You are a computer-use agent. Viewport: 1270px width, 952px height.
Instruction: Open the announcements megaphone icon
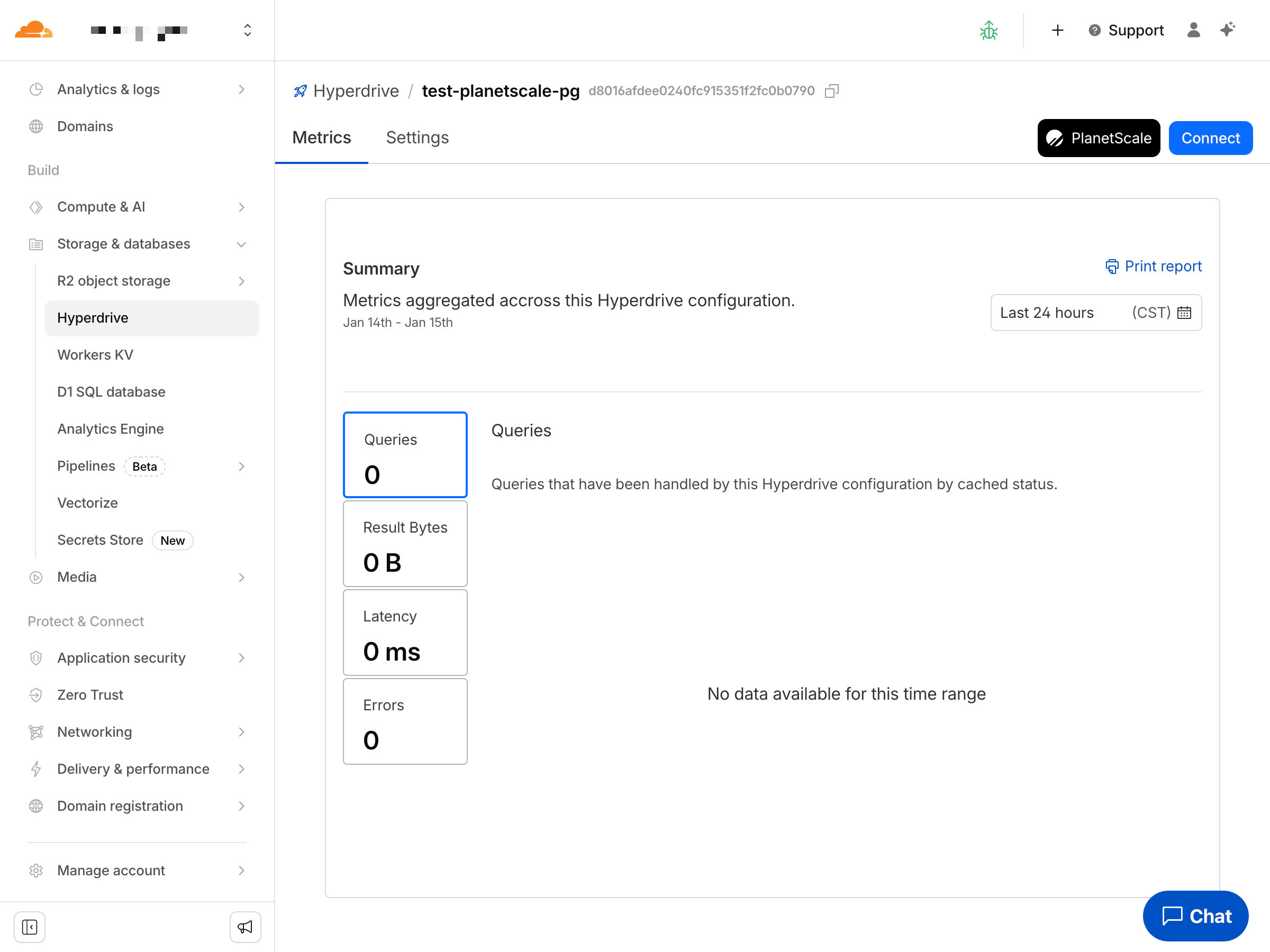pos(245,927)
